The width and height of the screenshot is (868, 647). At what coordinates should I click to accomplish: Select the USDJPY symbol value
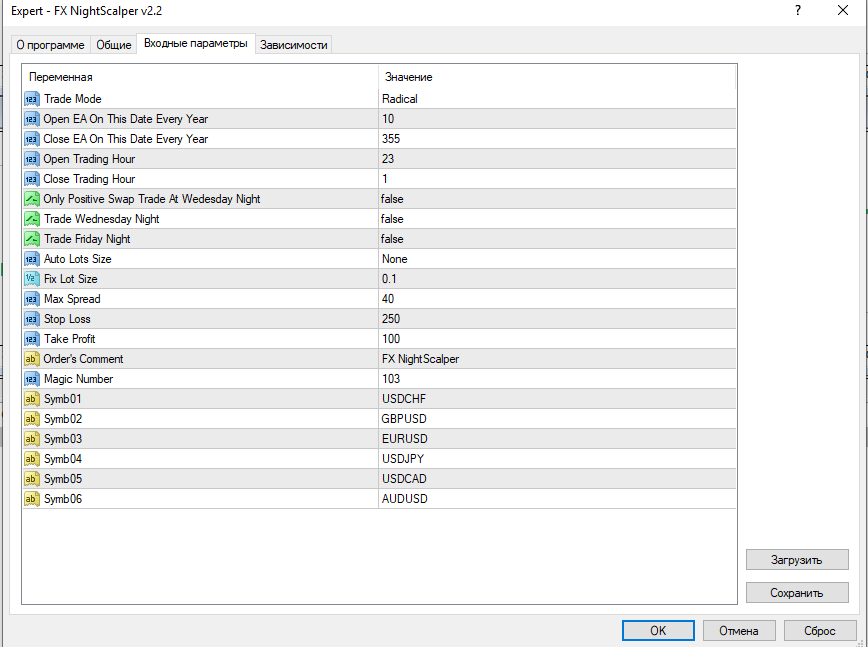click(x=403, y=458)
